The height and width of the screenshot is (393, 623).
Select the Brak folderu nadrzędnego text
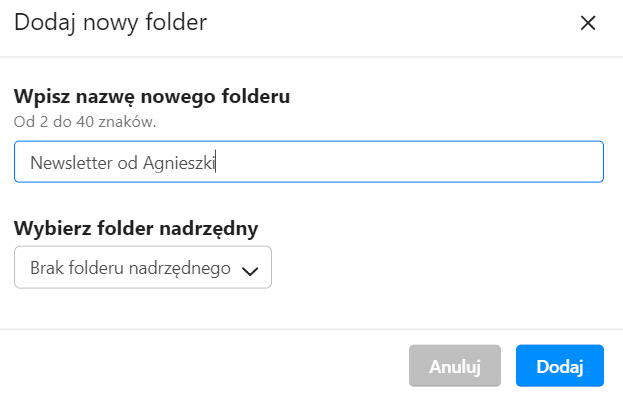(130, 268)
